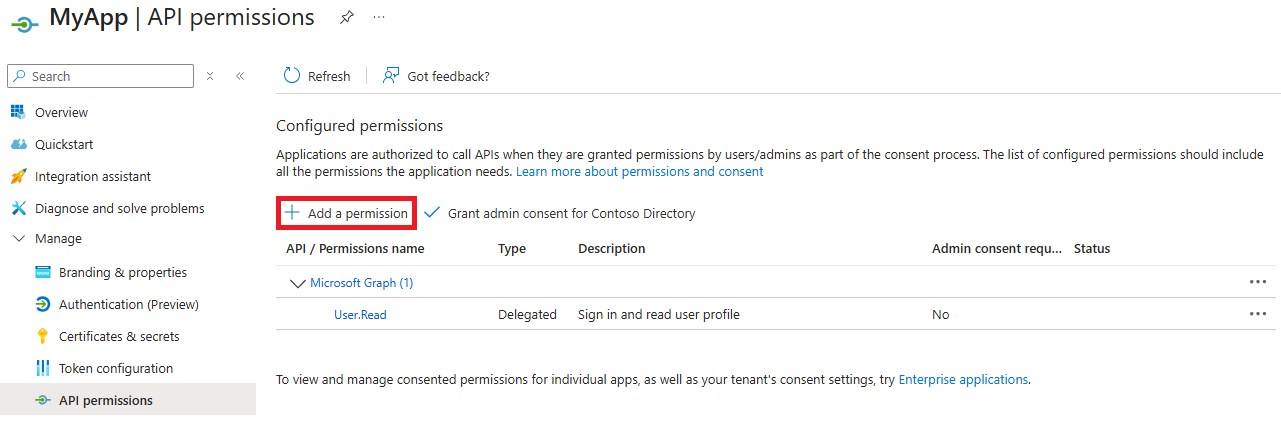Click the Type column header
Image resolution: width=1281 pixels, height=421 pixels.
(512, 248)
